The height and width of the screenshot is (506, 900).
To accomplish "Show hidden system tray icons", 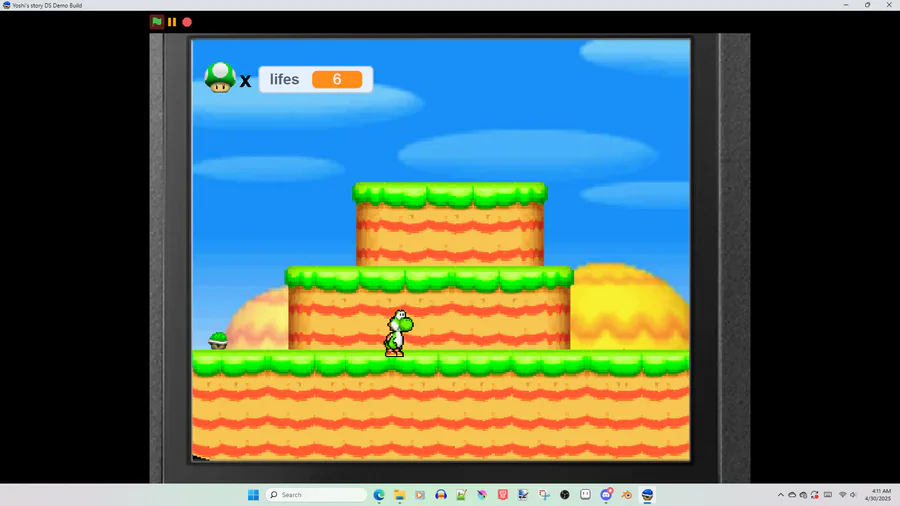I will pos(781,495).
